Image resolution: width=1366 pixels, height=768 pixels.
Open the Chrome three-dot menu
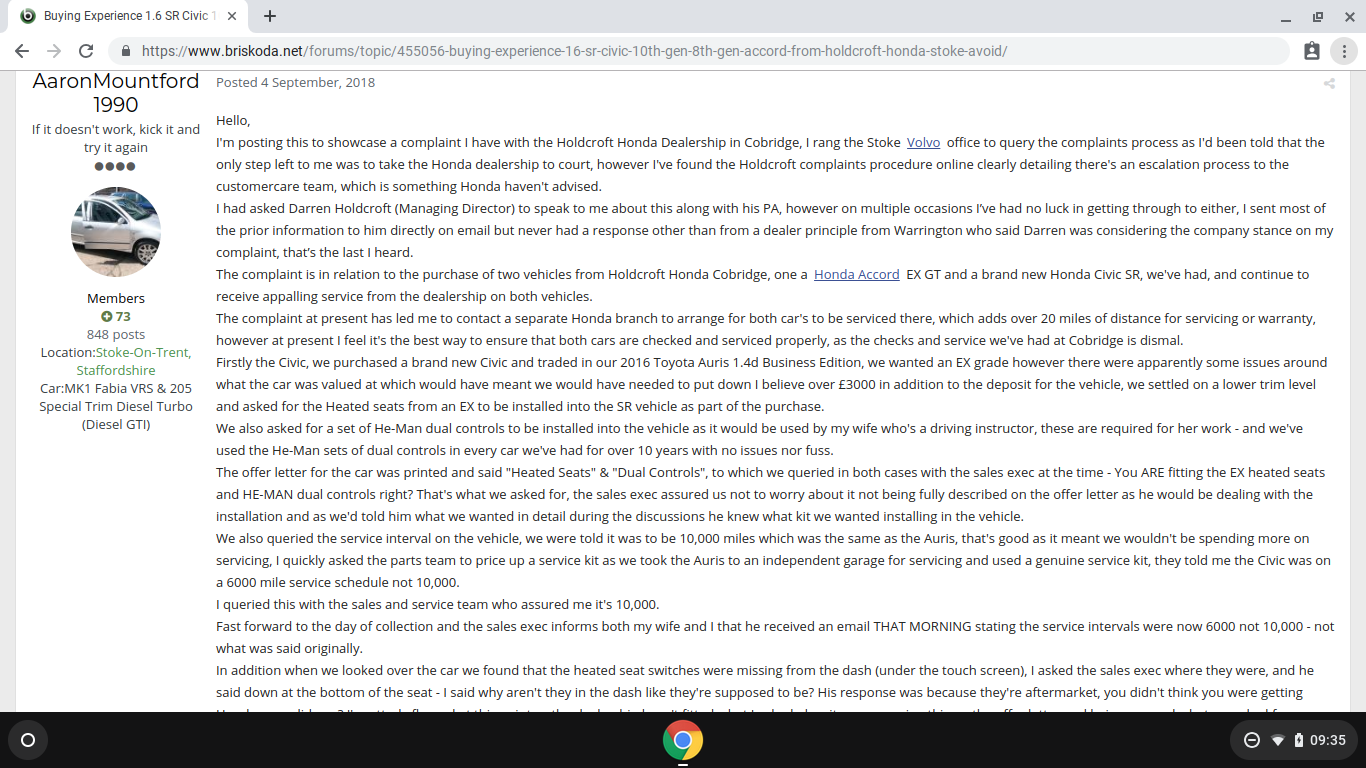[x=1343, y=51]
